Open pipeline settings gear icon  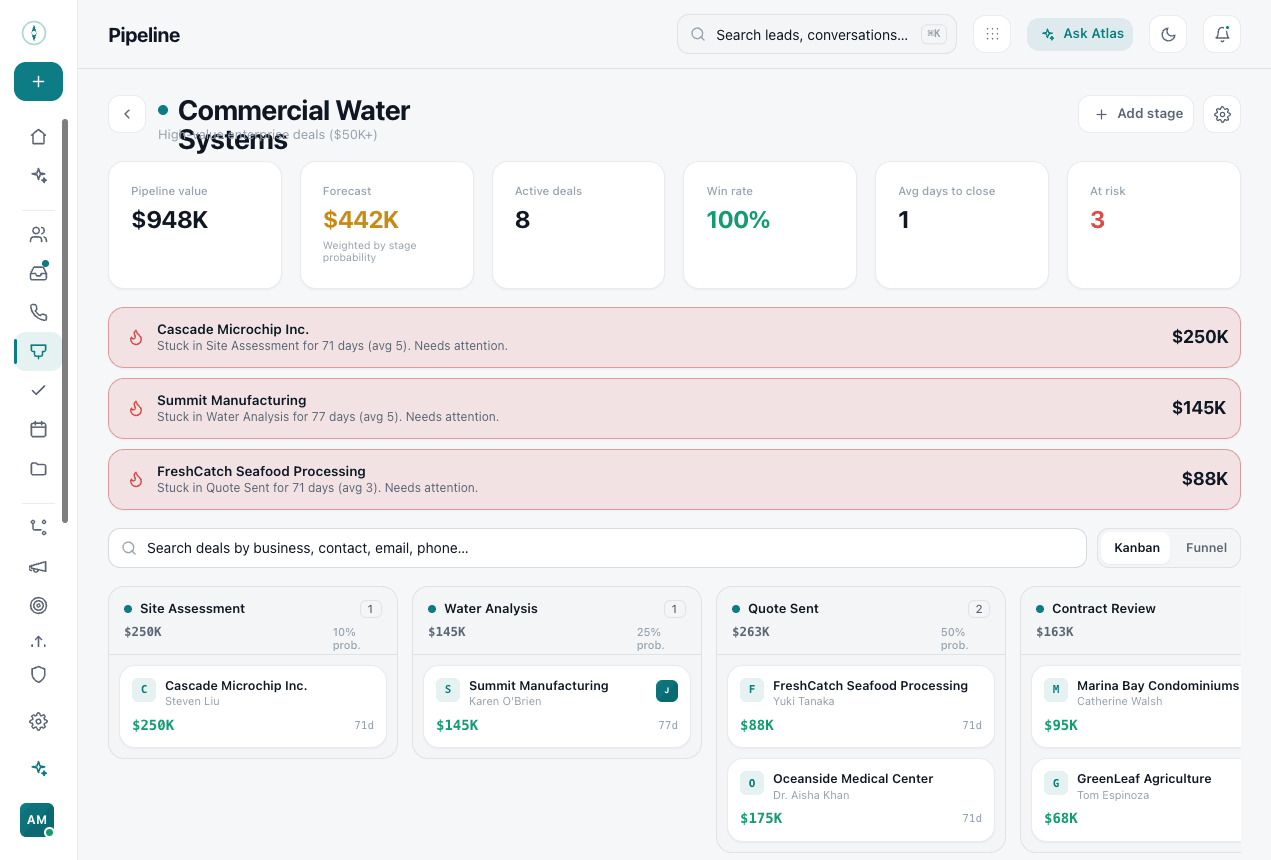(1222, 114)
